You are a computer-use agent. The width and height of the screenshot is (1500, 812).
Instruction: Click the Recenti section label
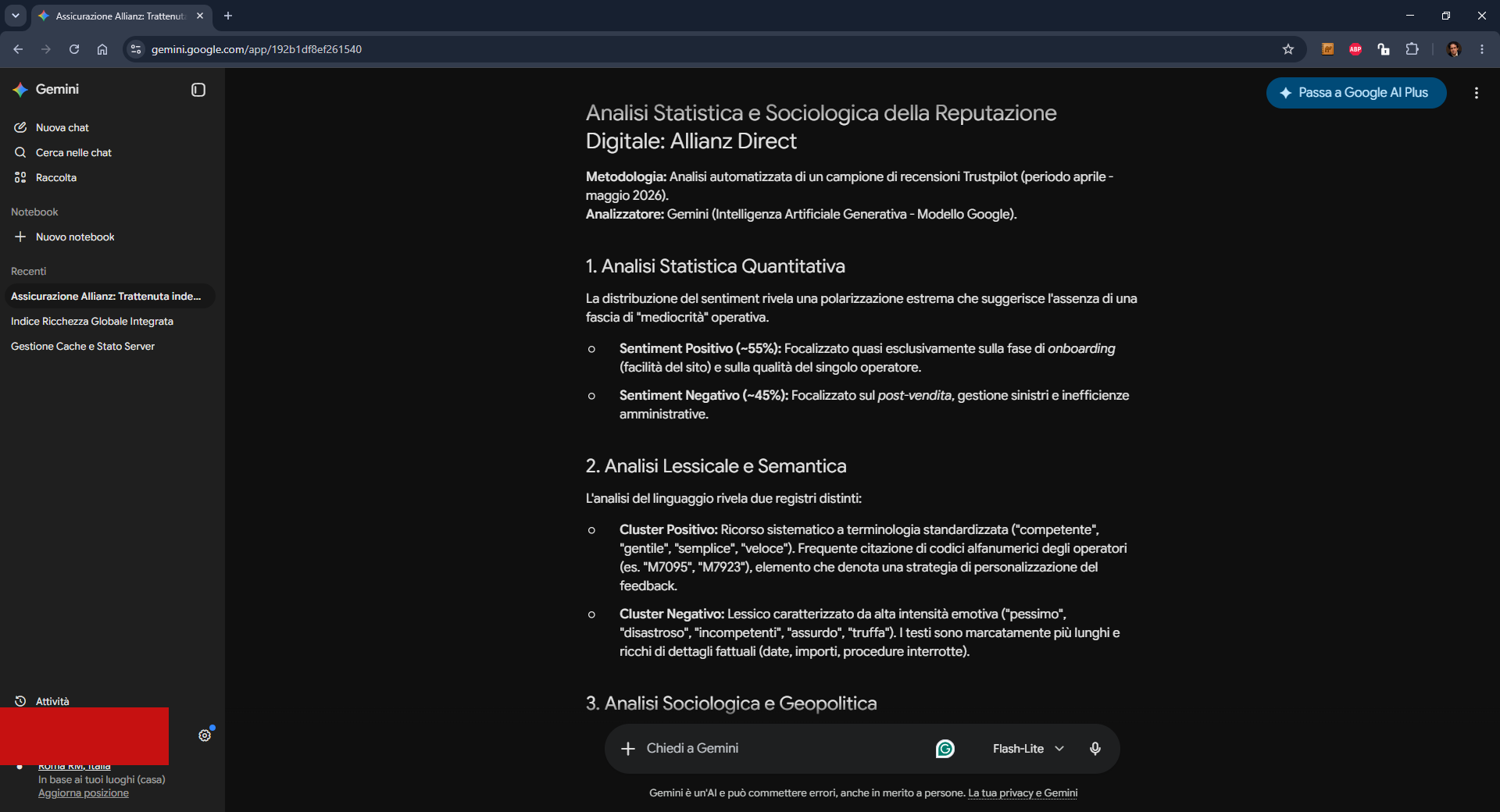(x=29, y=271)
